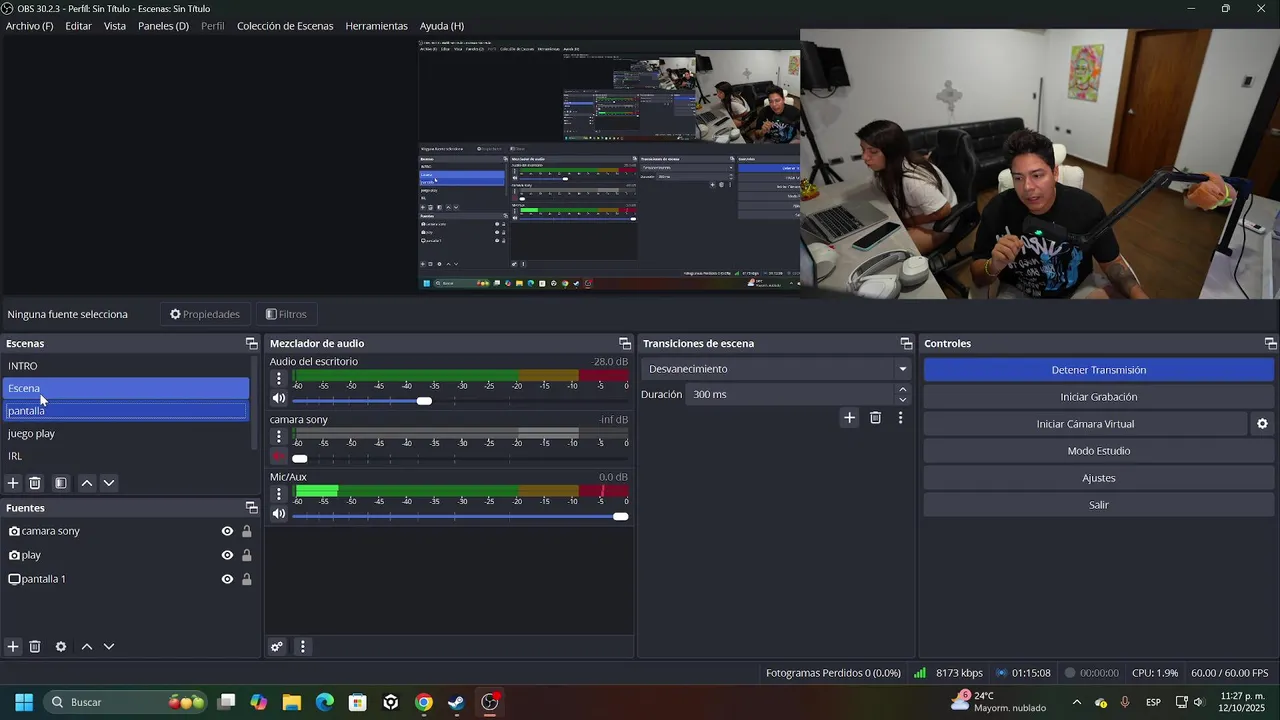
Task: Open Google Chrome from taskbar
Action: point(424,702)
